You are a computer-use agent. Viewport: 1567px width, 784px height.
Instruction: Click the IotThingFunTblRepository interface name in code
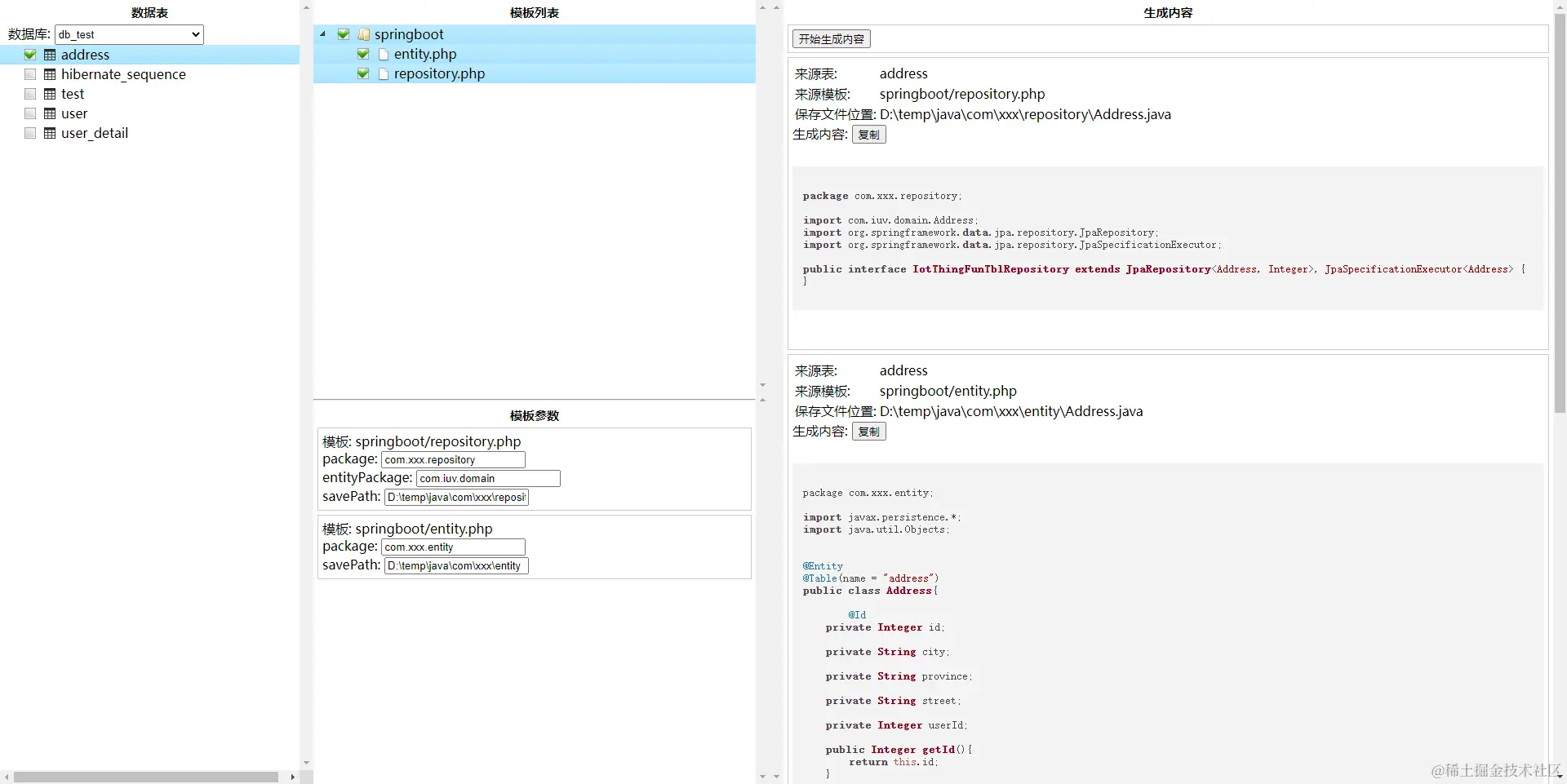(x=991, y=269)
